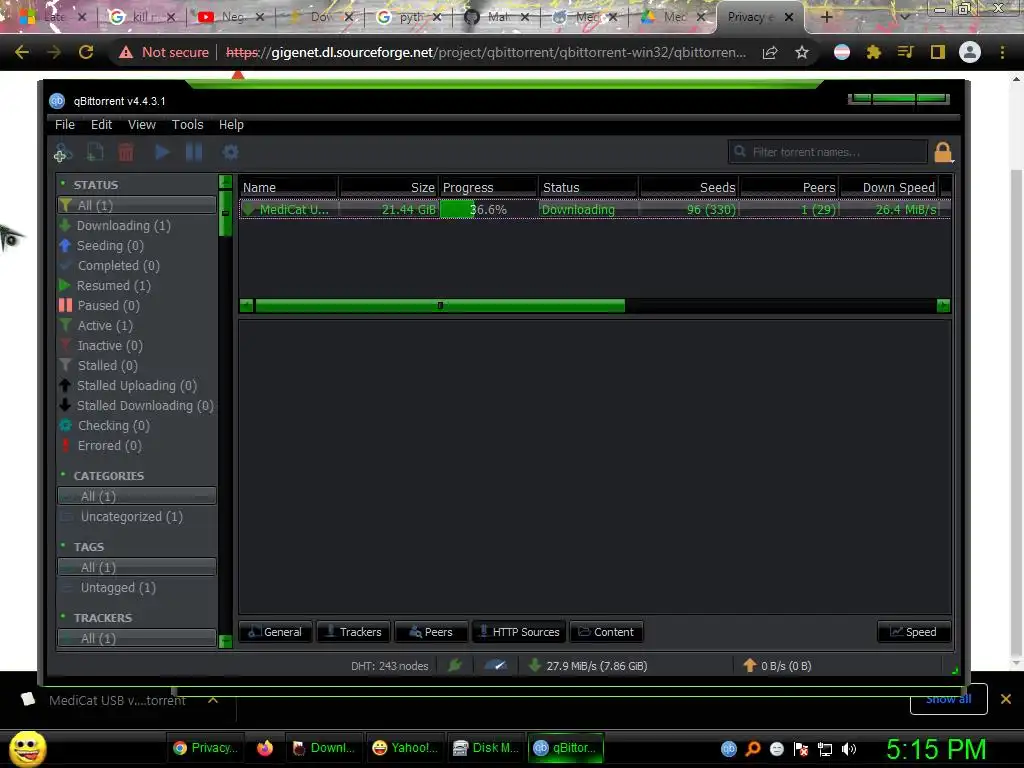This screenshot has height=768, width=1024.
Task: Click the blue Pause toolbar icon
Action: (x=194, y=153)
